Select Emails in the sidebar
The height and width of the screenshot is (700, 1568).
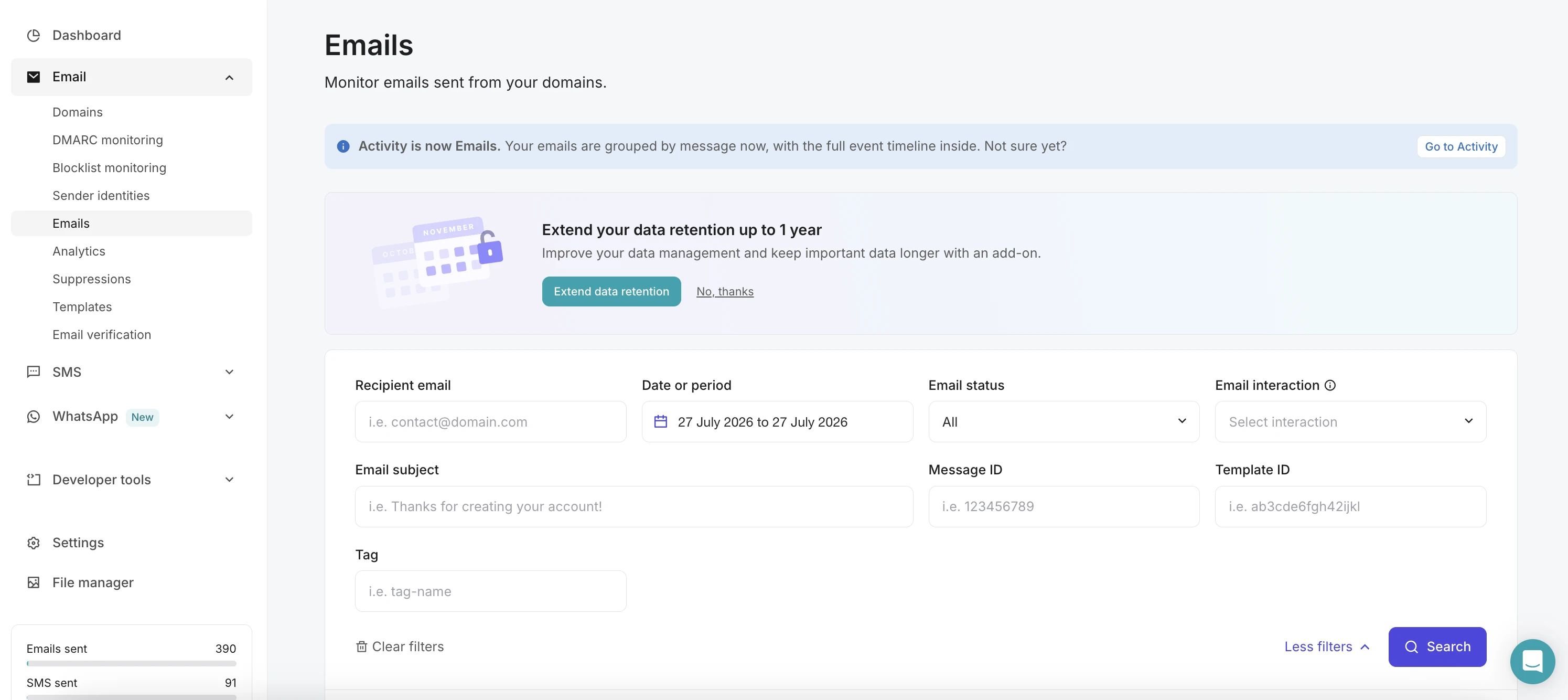coord(132,224)
